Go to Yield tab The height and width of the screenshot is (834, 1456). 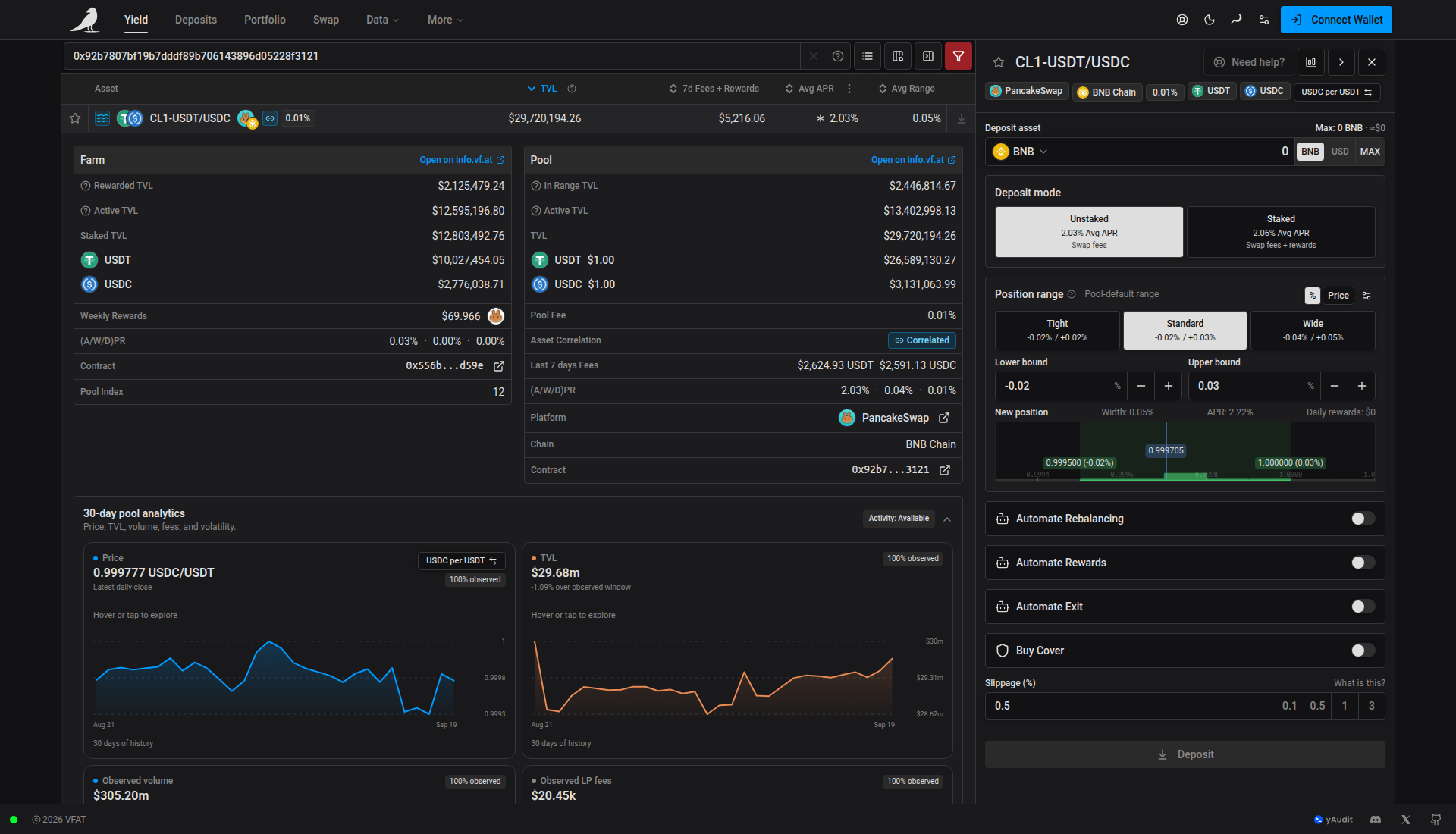click(x=136, y=20)
